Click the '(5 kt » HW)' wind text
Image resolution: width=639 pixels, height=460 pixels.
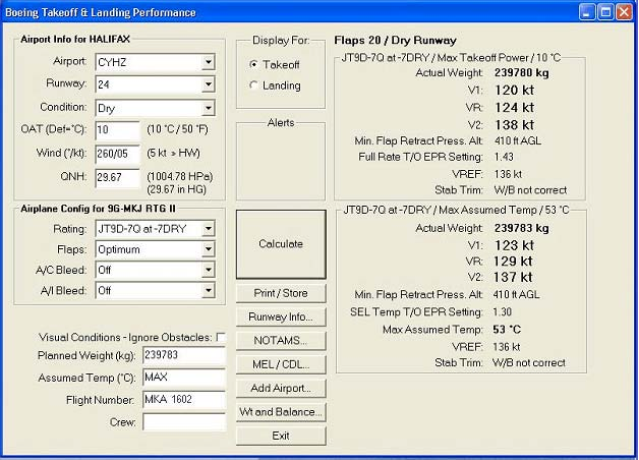coord(174,153)
